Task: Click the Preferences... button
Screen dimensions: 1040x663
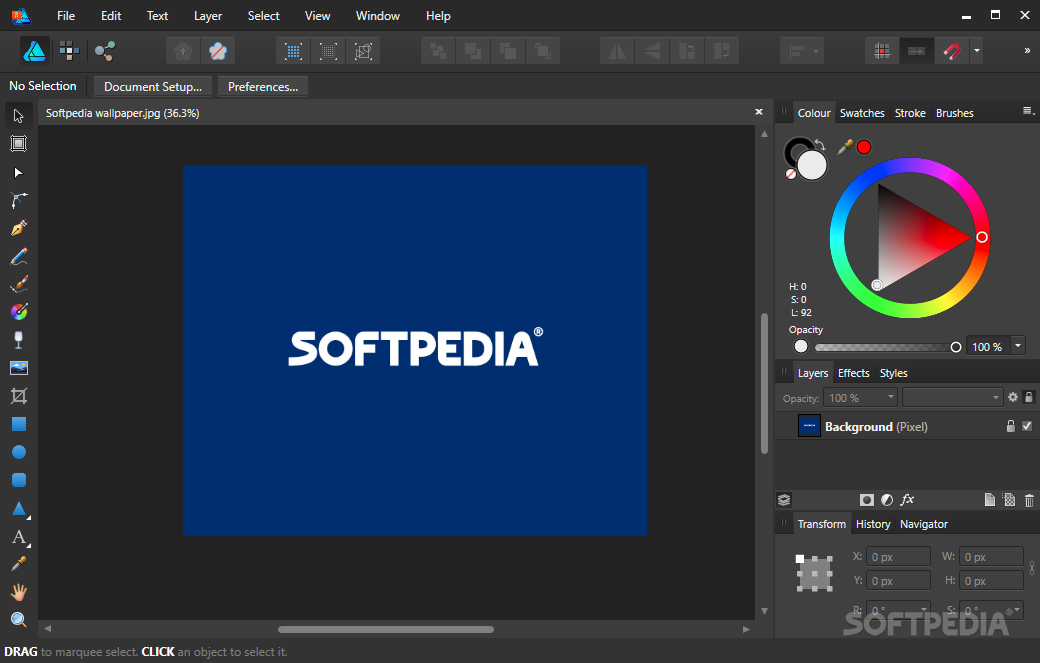Action: [x=263, y=87]
